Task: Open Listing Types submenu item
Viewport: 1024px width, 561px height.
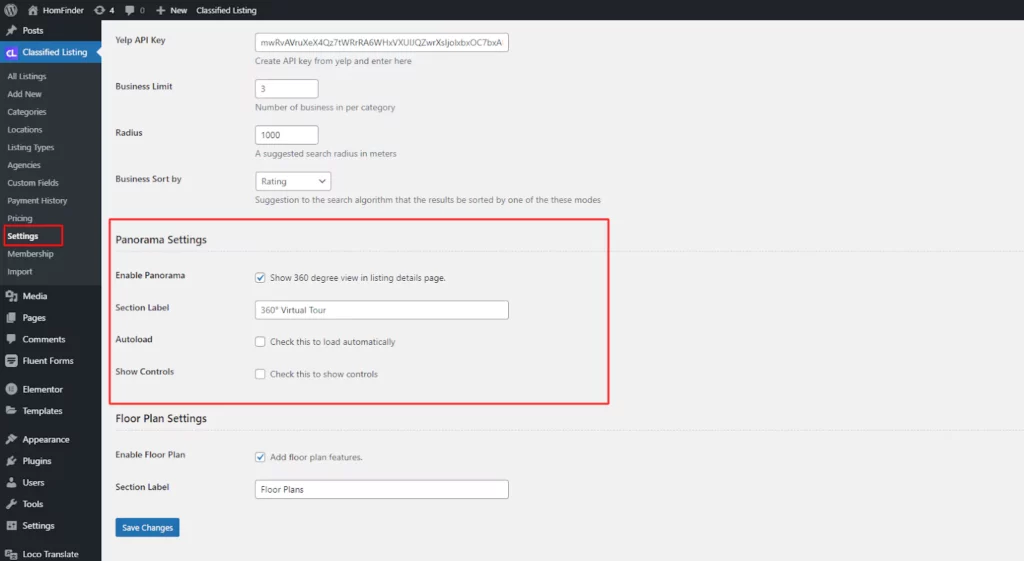Action: pos(31,148)
